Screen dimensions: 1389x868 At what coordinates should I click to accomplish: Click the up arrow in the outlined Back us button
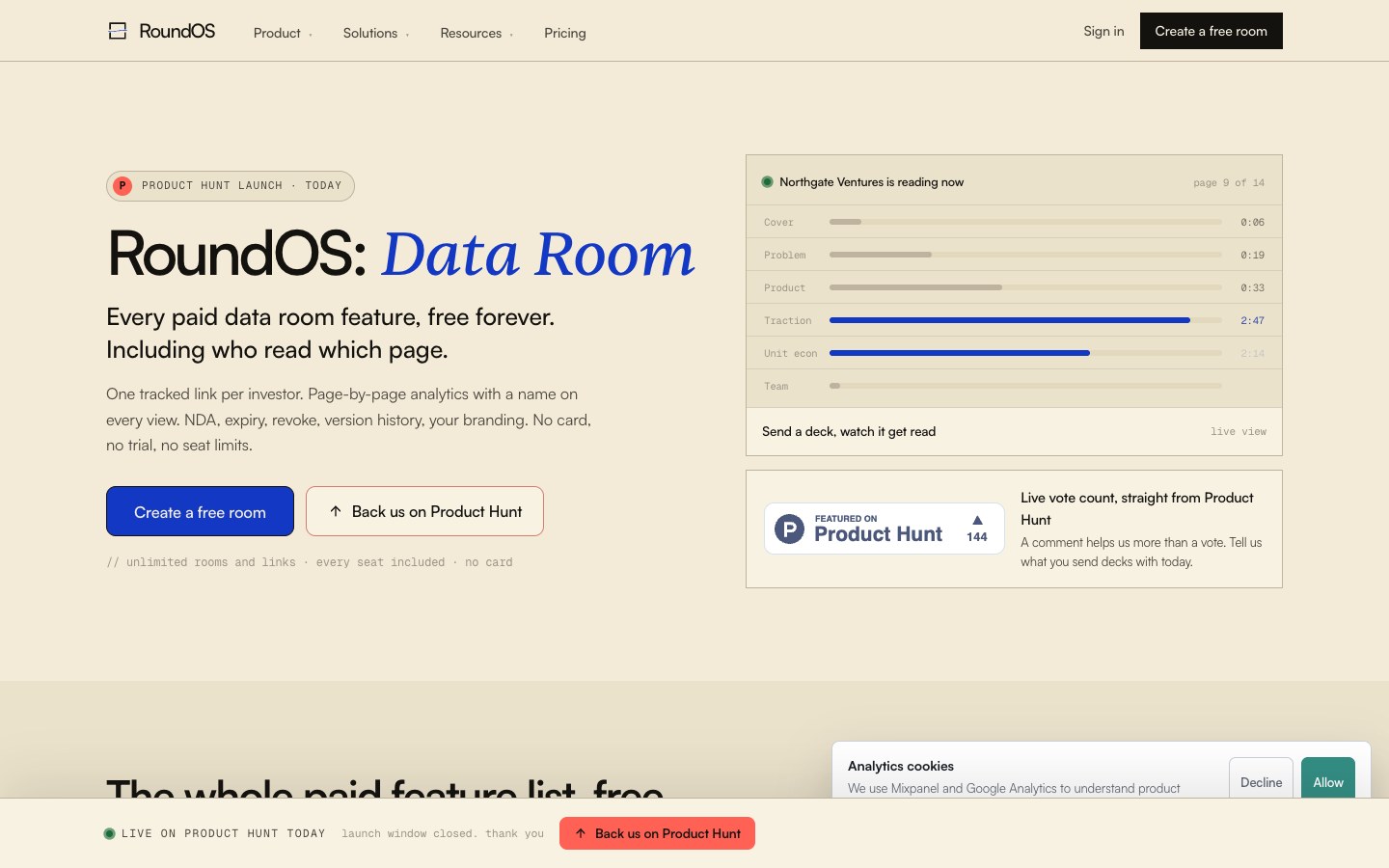pos(336,511)
